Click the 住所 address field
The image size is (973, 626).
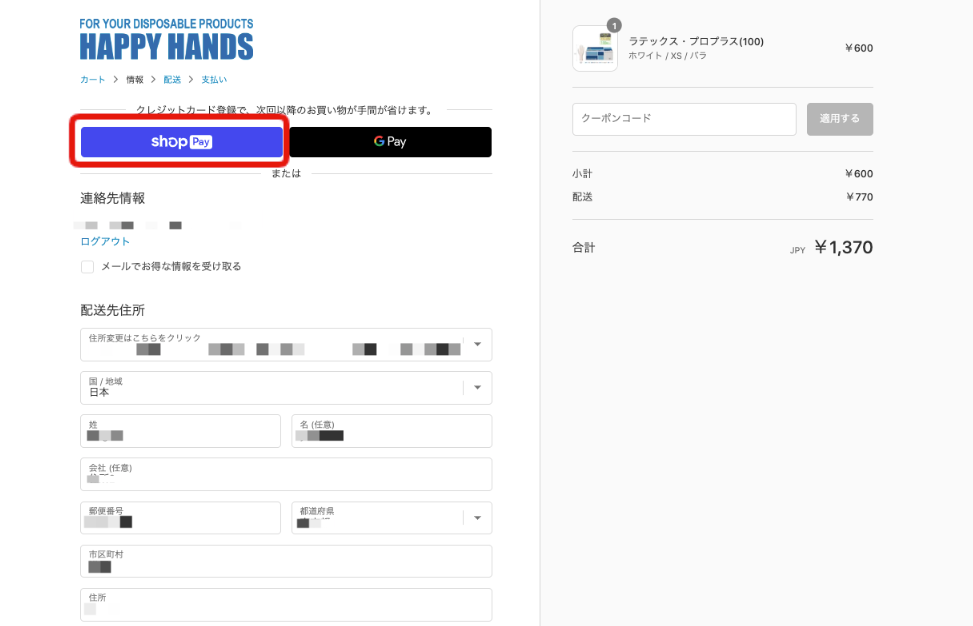(x=286, y=604)
